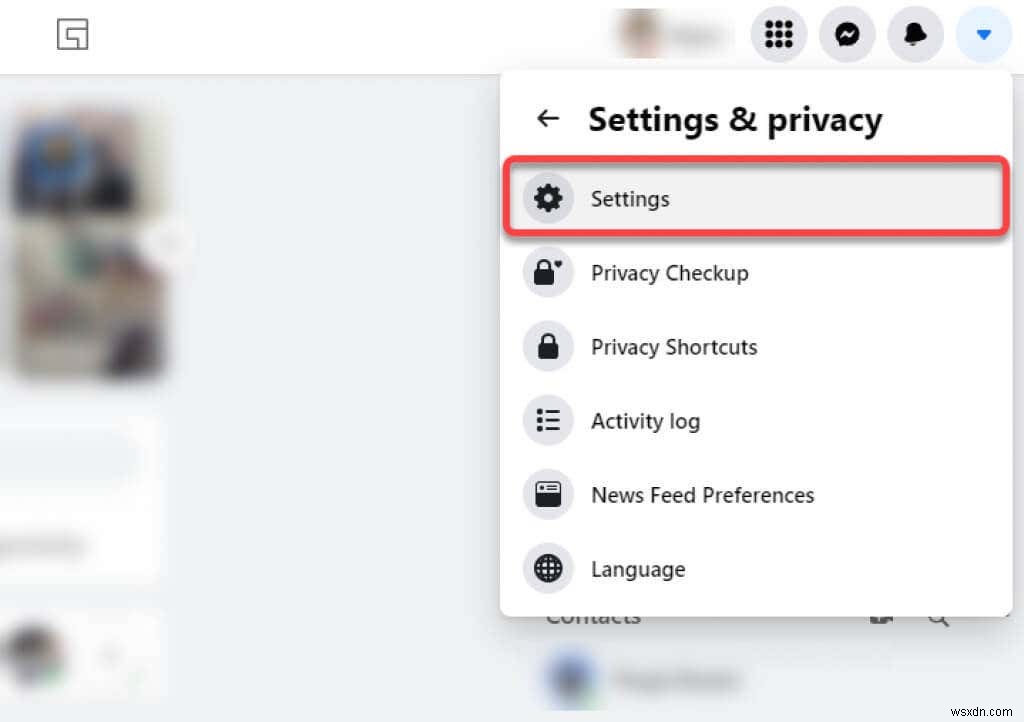Click the Language globe icon

(x=548, y=568)
